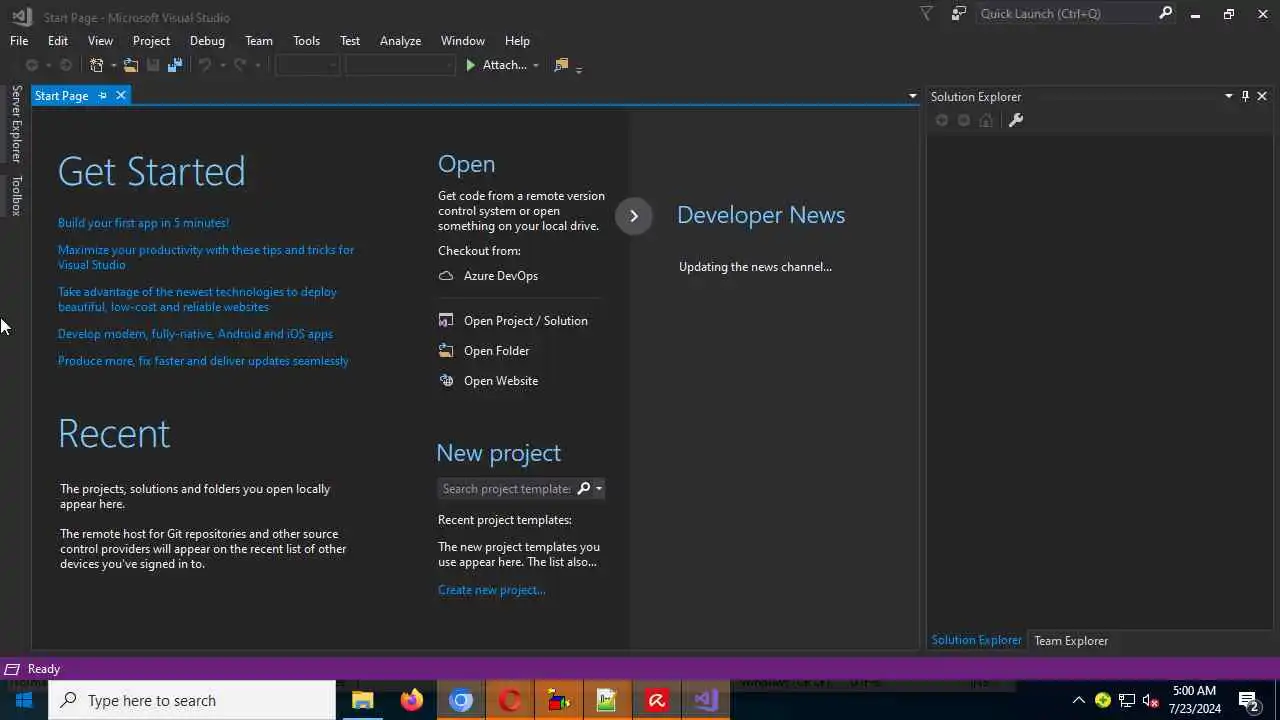1280x720 pixels.
Task: Click the green Attach play button
Action: click(471, 65)
